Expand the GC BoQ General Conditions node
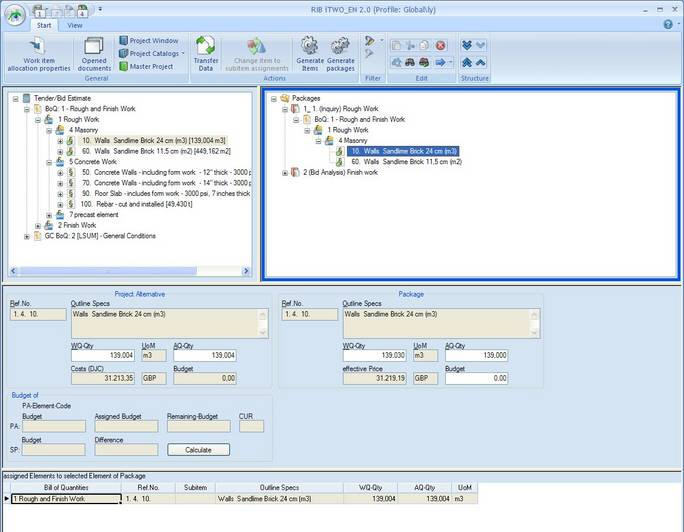Image resolution: width=684 pixels, height=532 pixels. pos(26,236)
